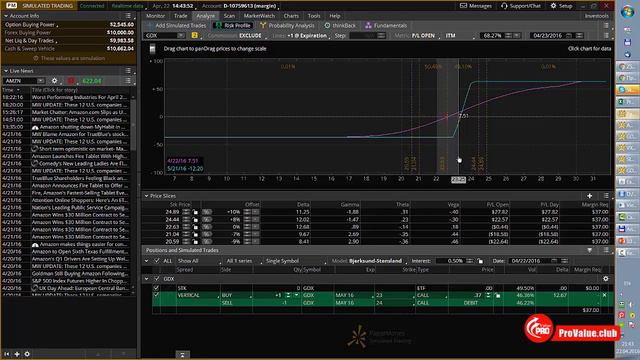Adjust the stepper for the 21.04 slice price
Screen dimensions: 640x360
click(186, 234)
